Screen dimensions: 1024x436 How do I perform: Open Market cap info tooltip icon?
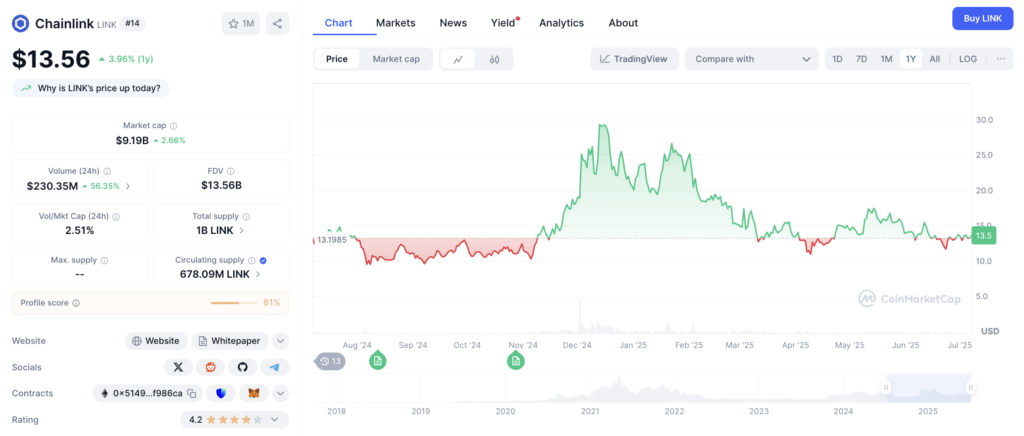click(x=174, y=126)
